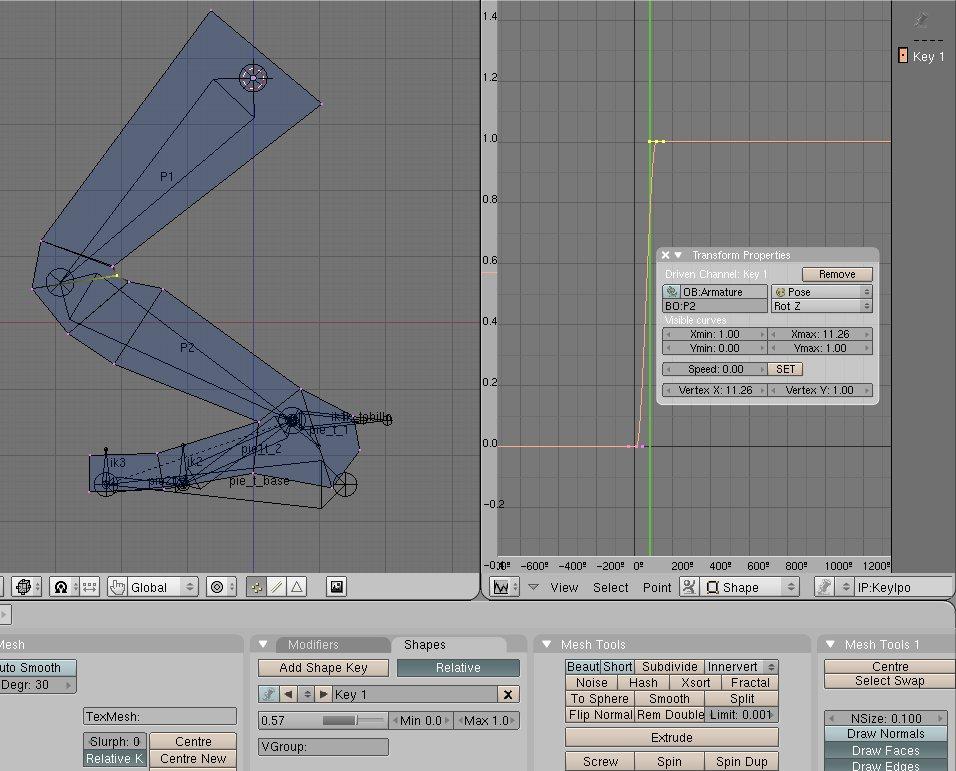Click the shape key pin icon
This screenshot has height=771, width=956.
point(268,694)
